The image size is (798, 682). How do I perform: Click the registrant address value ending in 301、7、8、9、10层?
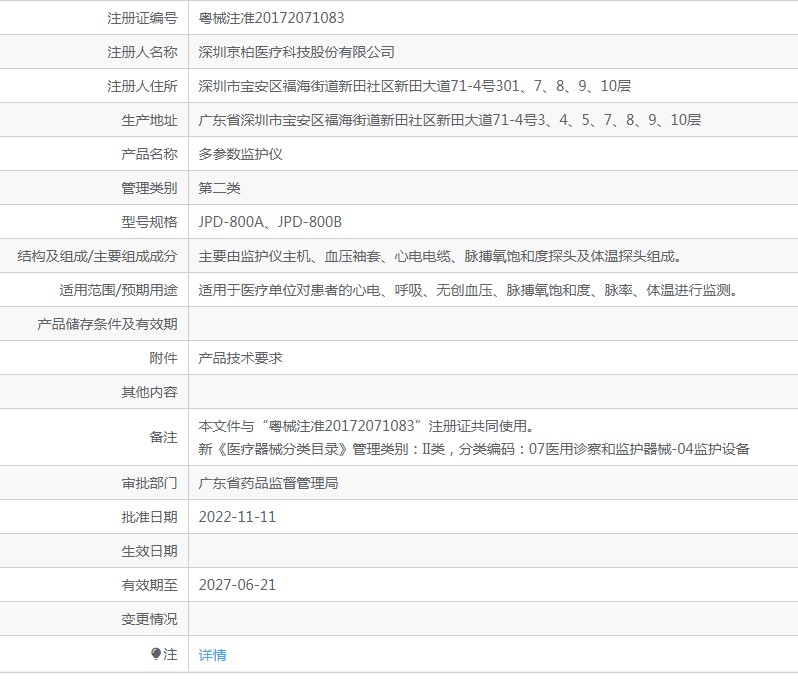click(x=415, y=86)
